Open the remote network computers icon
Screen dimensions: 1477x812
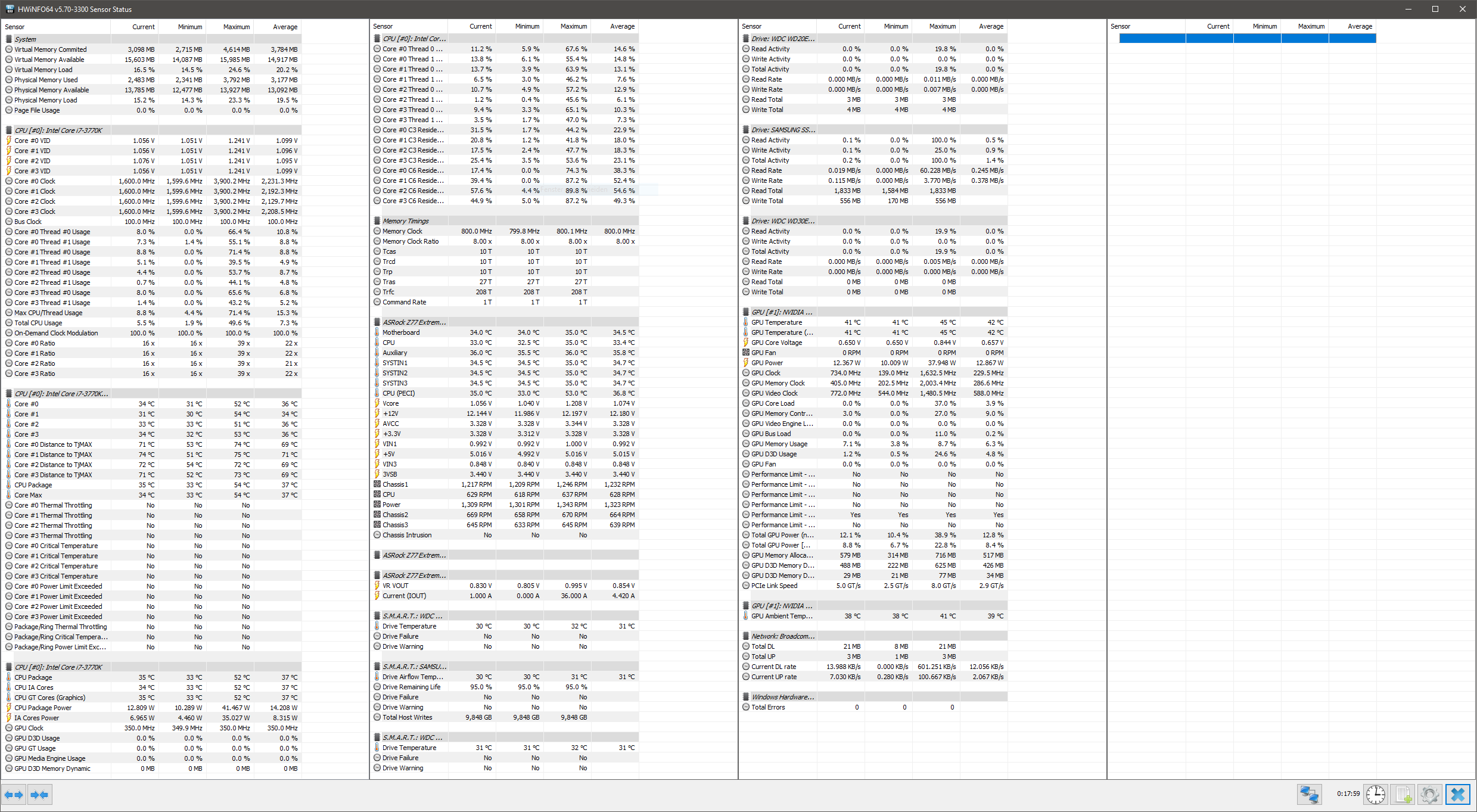[x=1309, y=794]
